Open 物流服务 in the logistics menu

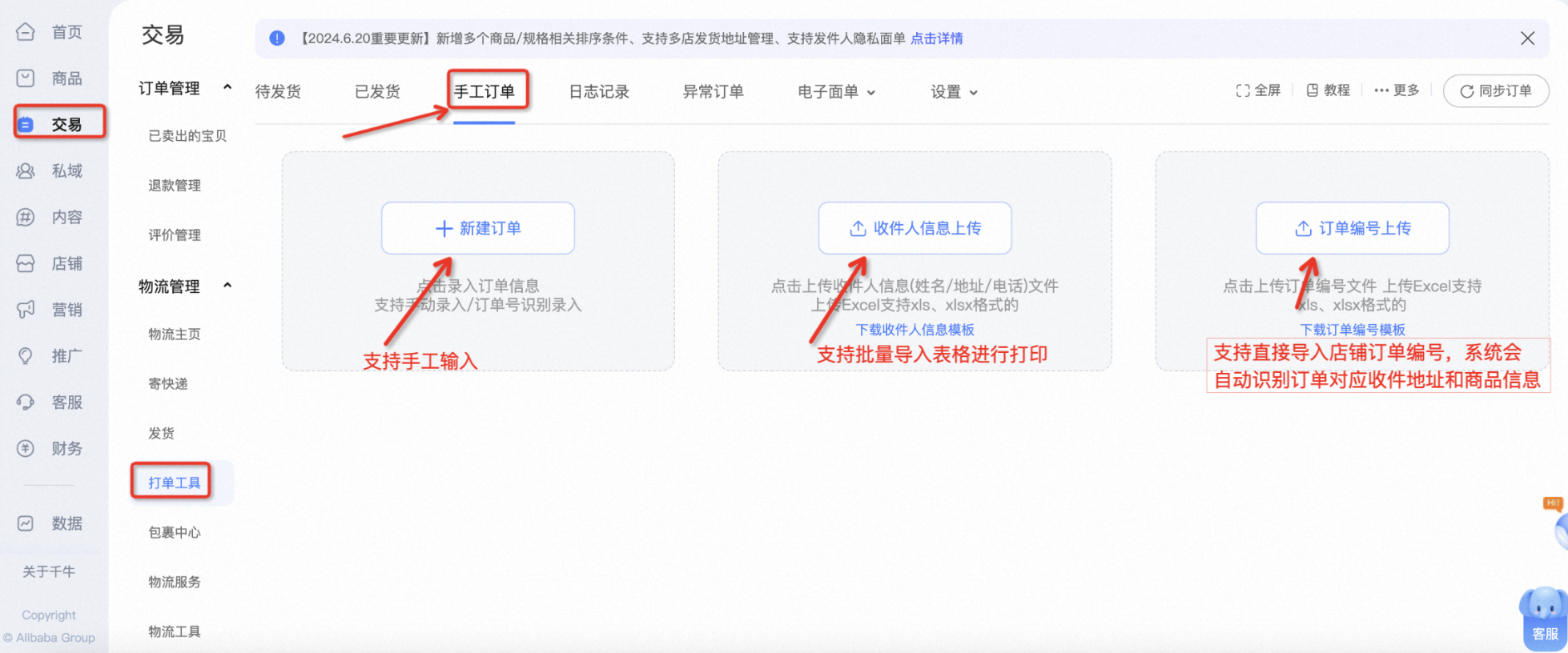[175, 582]
